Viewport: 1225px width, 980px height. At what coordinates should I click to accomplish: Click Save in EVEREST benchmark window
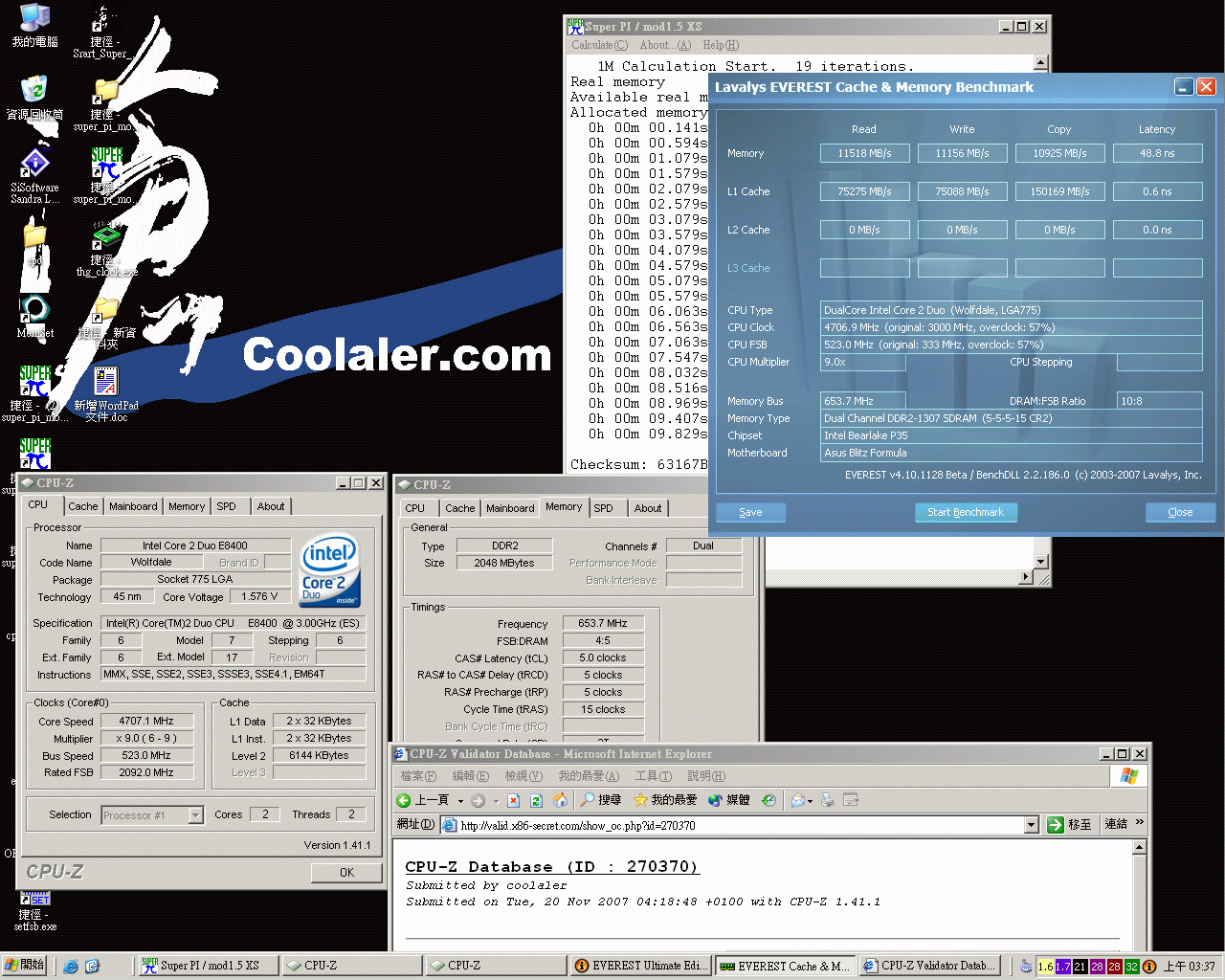pos(750,512)
